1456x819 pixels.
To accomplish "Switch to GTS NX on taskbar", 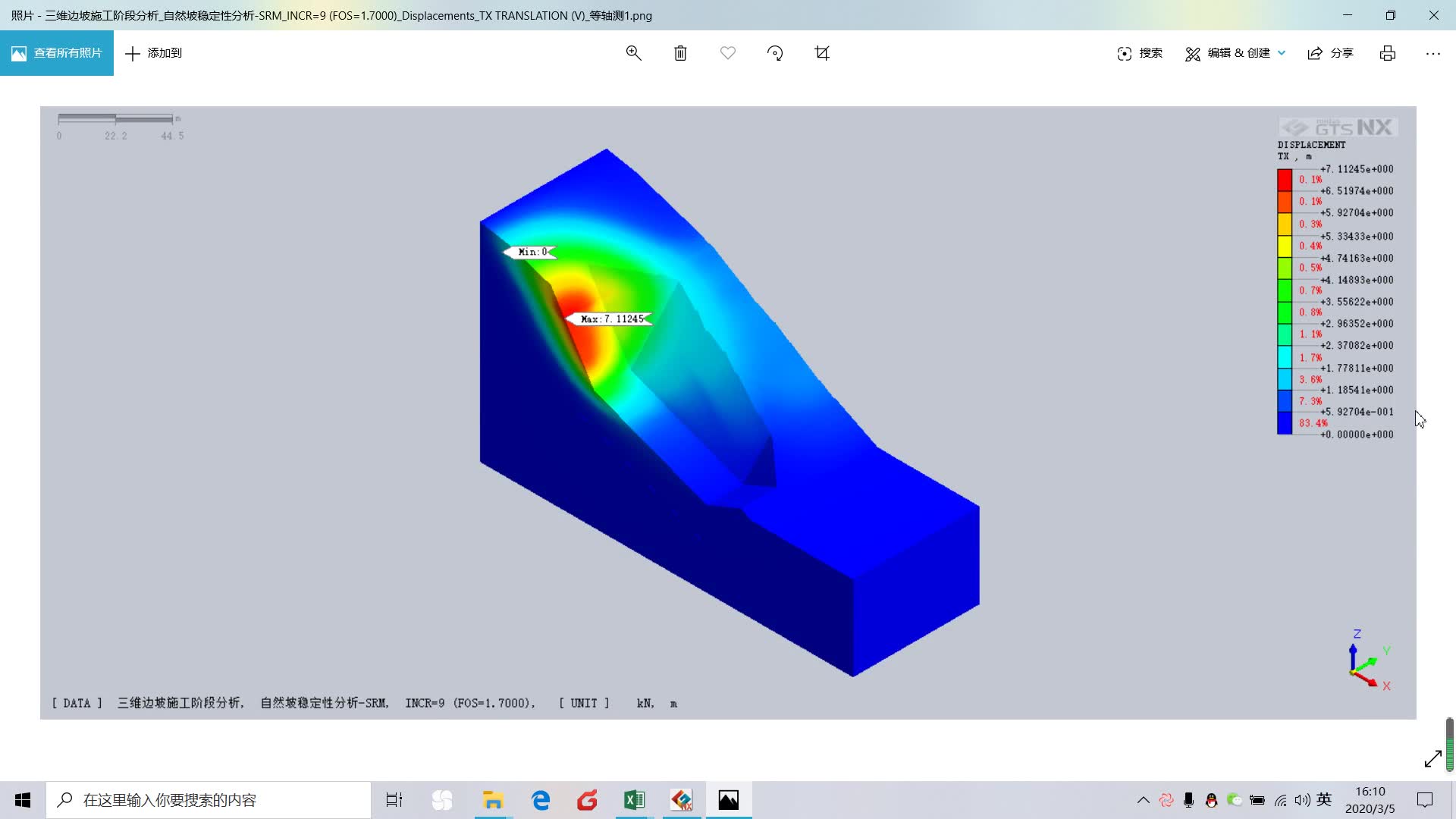I will click(x=682, y=800).
